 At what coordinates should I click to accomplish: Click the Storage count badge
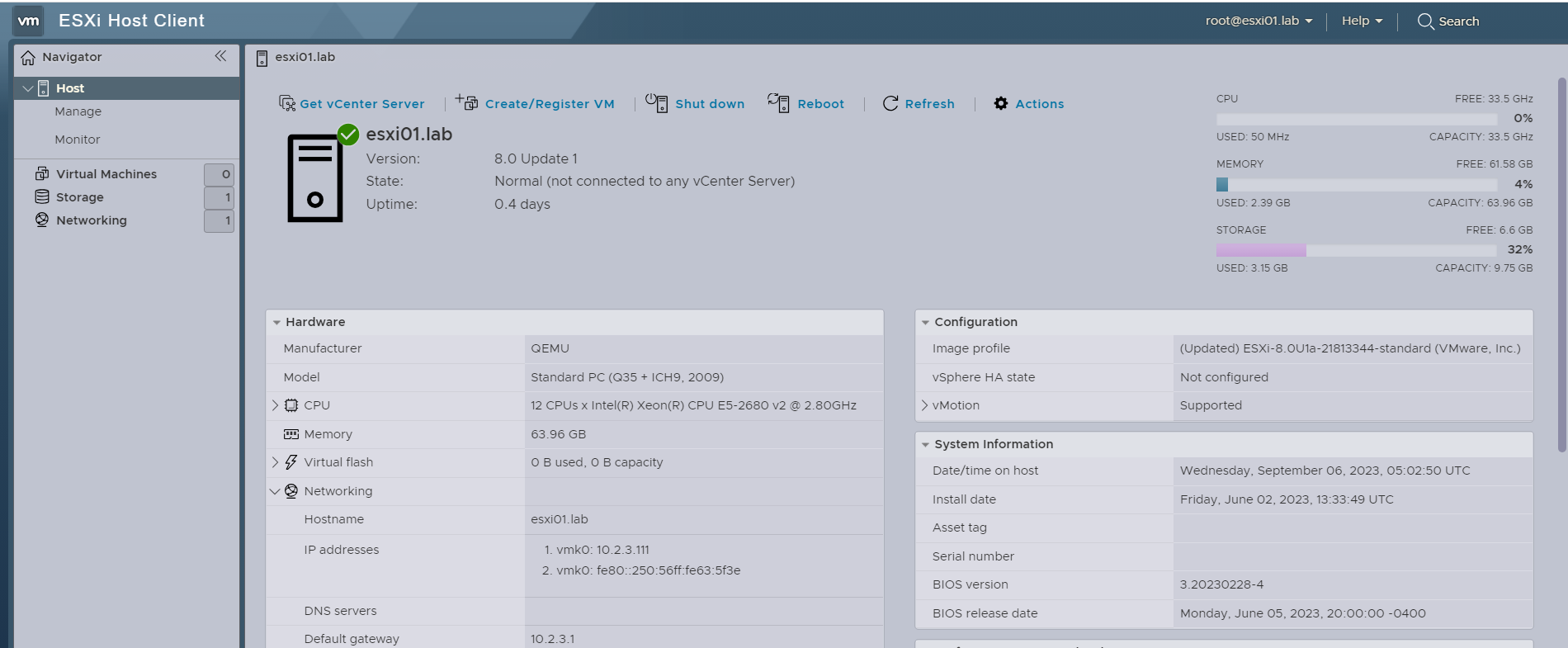click(x=219, y=197)
